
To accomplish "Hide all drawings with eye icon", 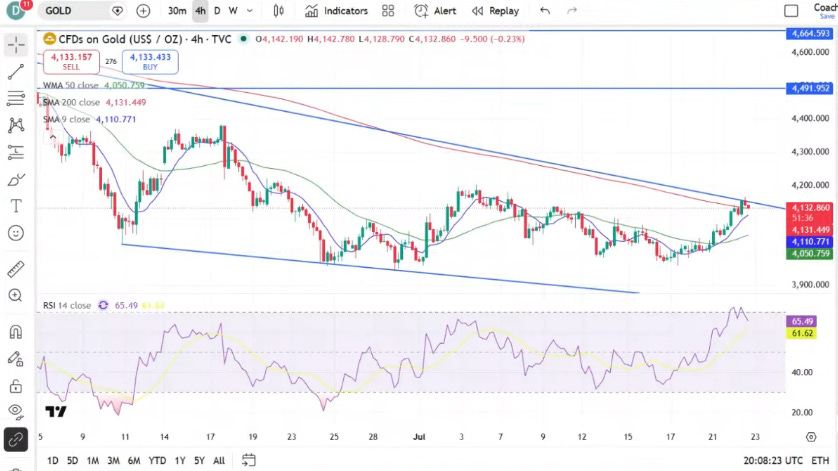I will pyautogui.click(x=16, y=411).
